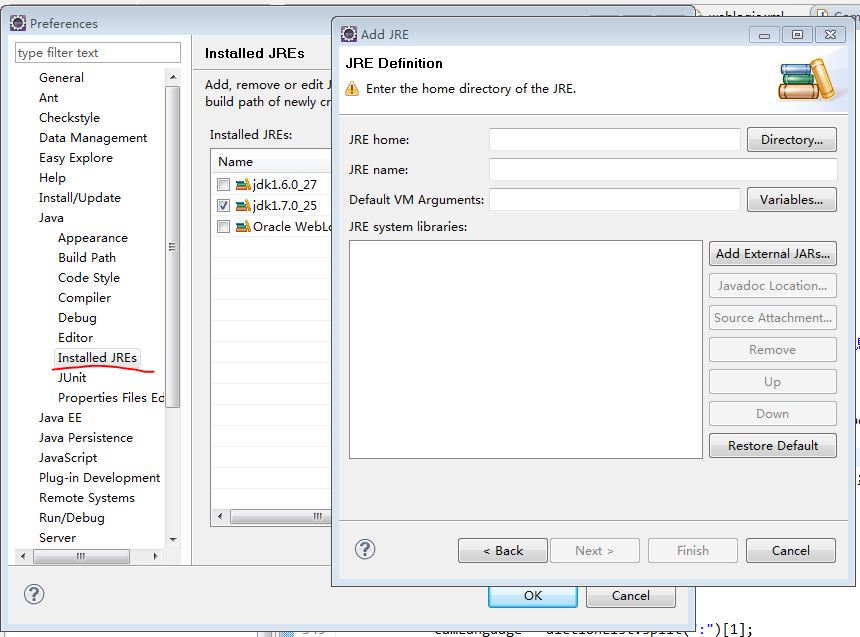Cancel the Preferences window
The image size is (860, 637).
[631, 596]
